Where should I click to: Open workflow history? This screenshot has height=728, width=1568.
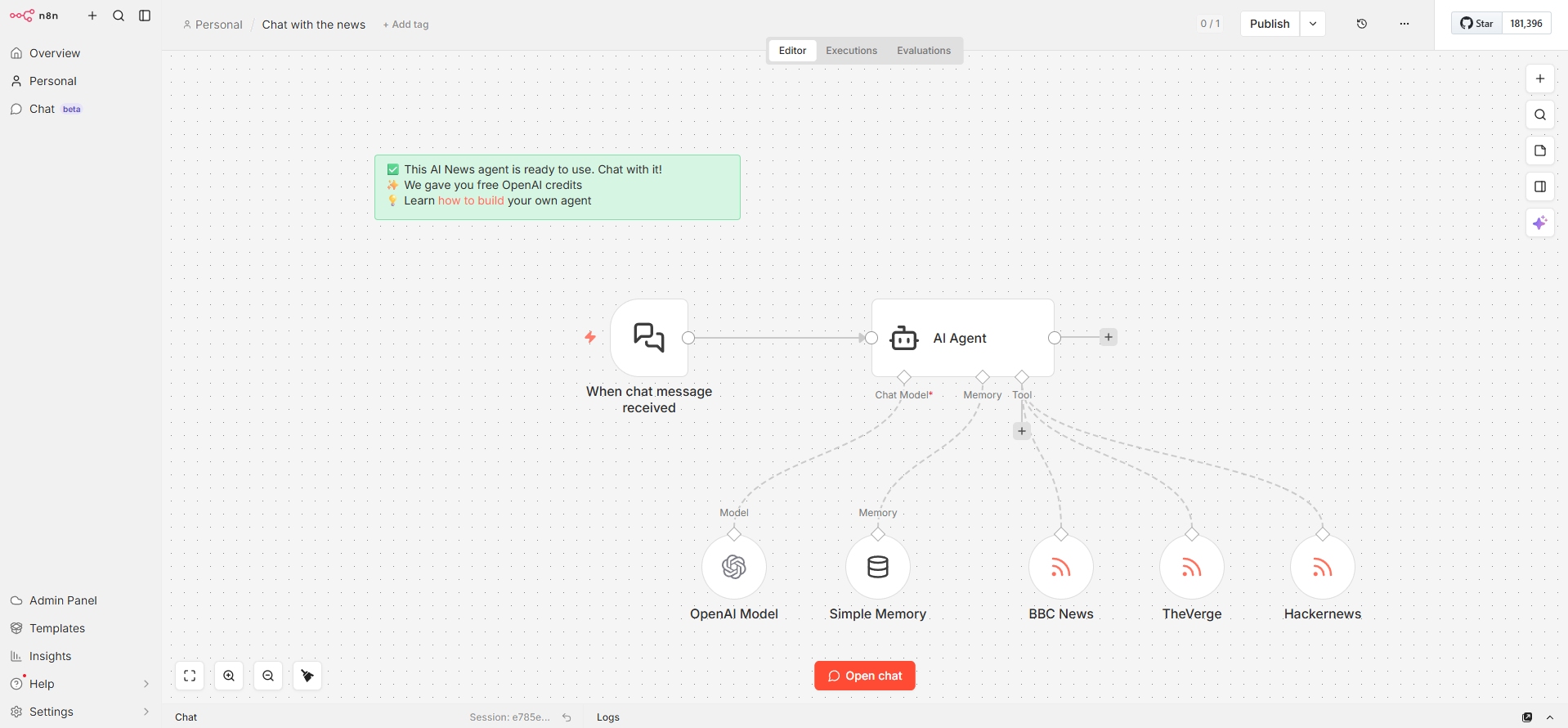[1361, 24]
